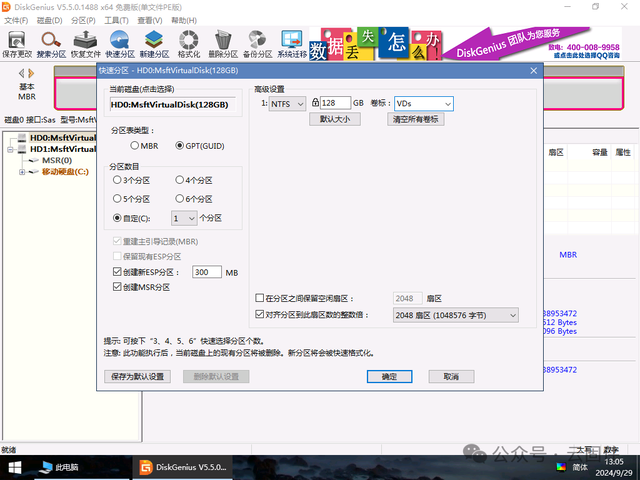640x480 pixels.
Task: Open the Tools (工具) menu
Action: click(117, 20)
